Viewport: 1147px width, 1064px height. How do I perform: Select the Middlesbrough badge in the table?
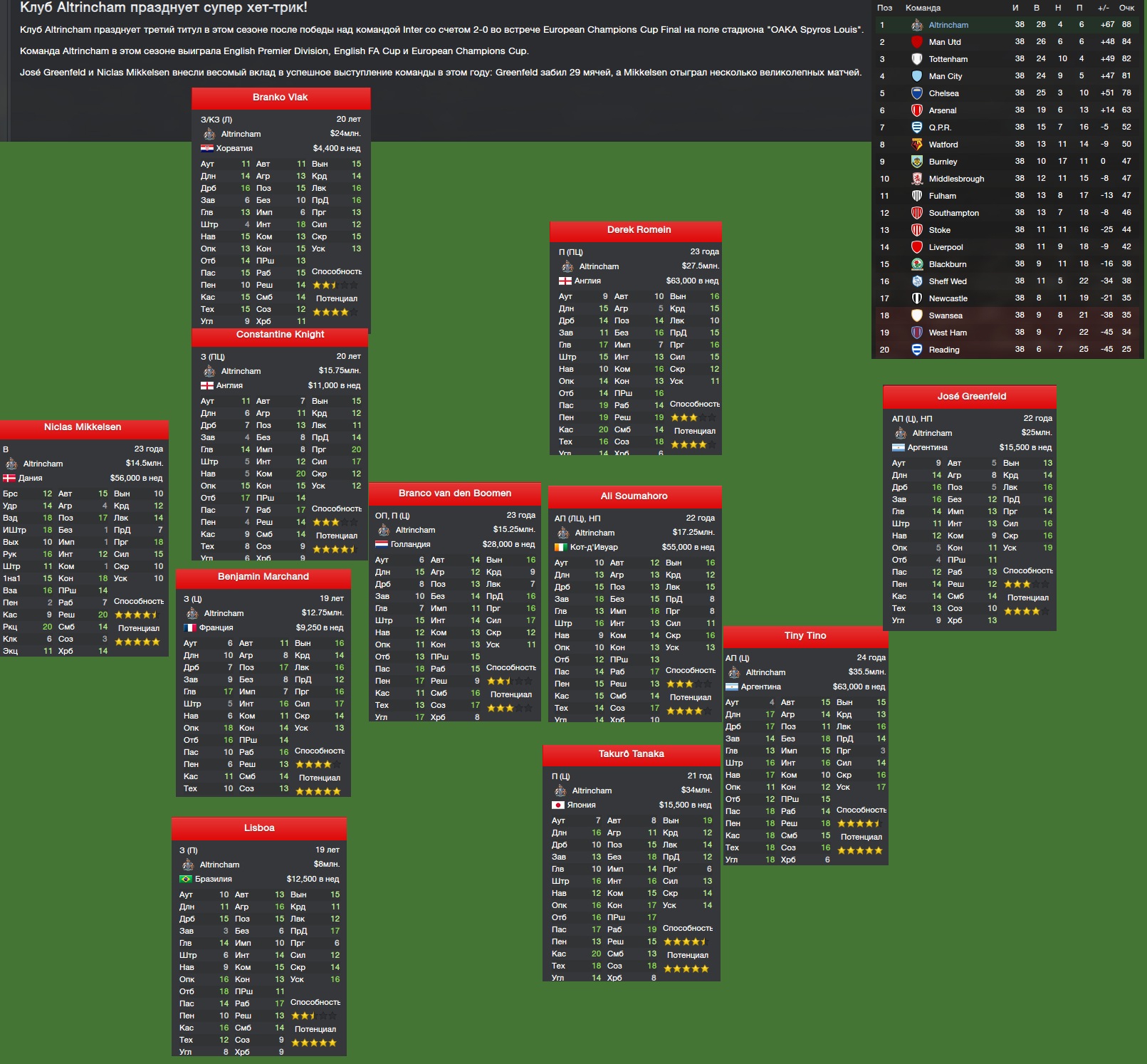pyautogui.click(x=917, y=179)
